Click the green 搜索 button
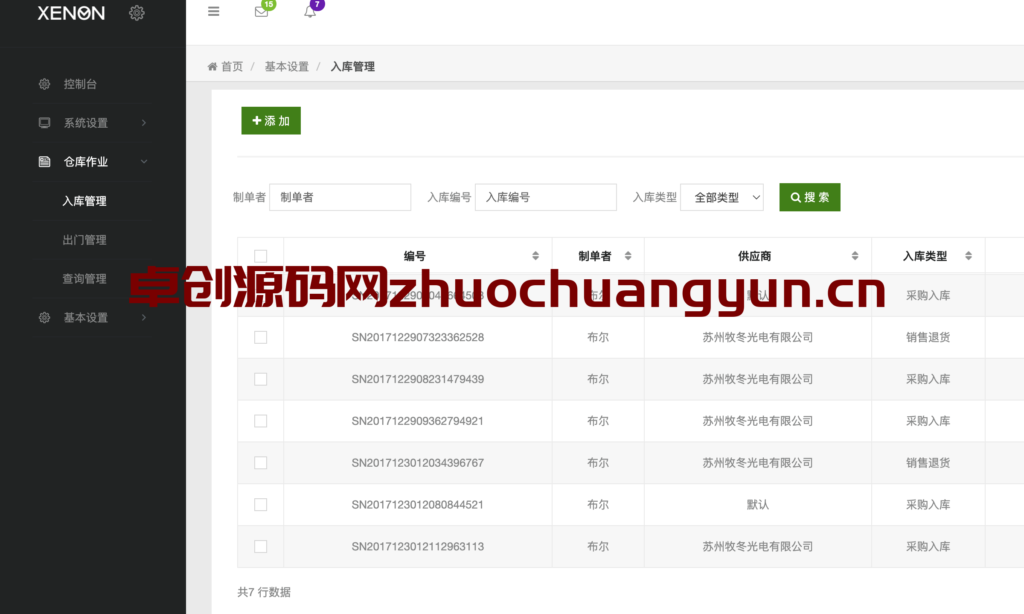The height and width of the screenshot is (614, 1024). [x=810, y=197]
